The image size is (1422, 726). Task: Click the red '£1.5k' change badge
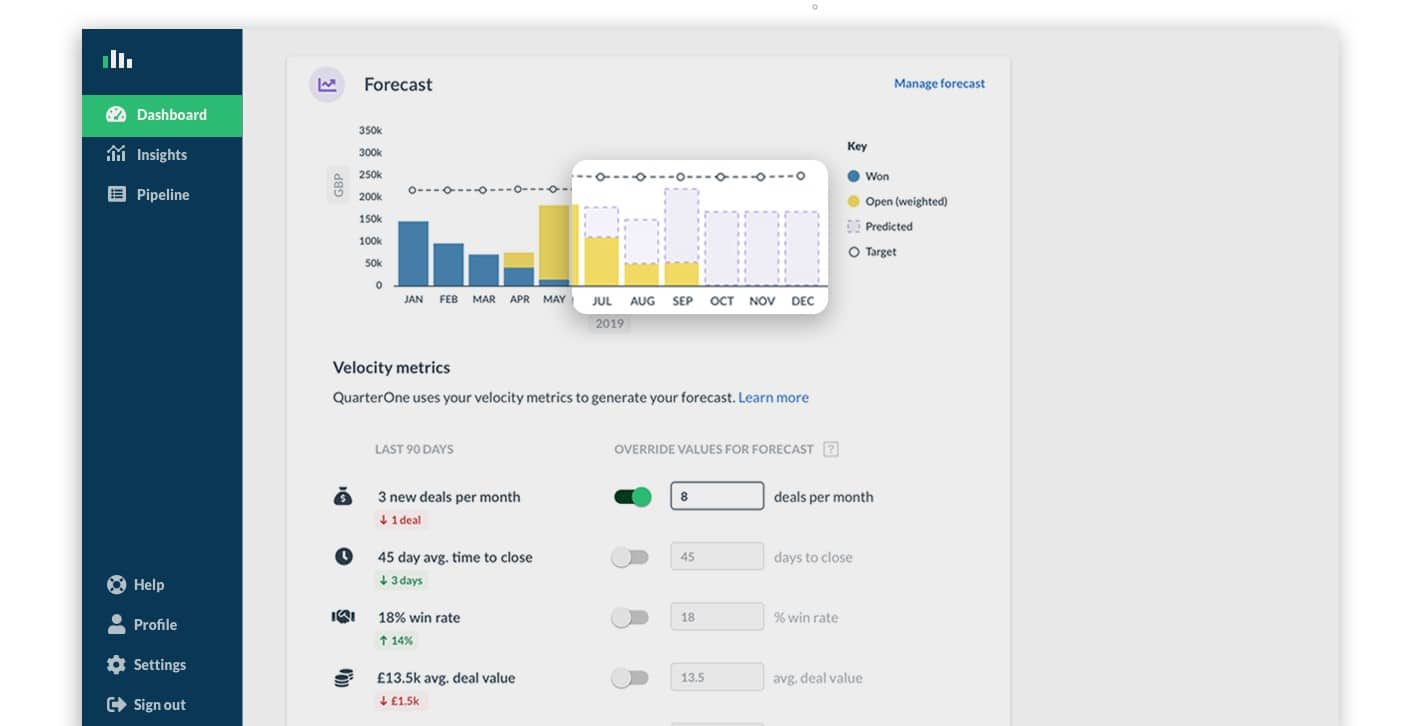click(x=401, y=701)
